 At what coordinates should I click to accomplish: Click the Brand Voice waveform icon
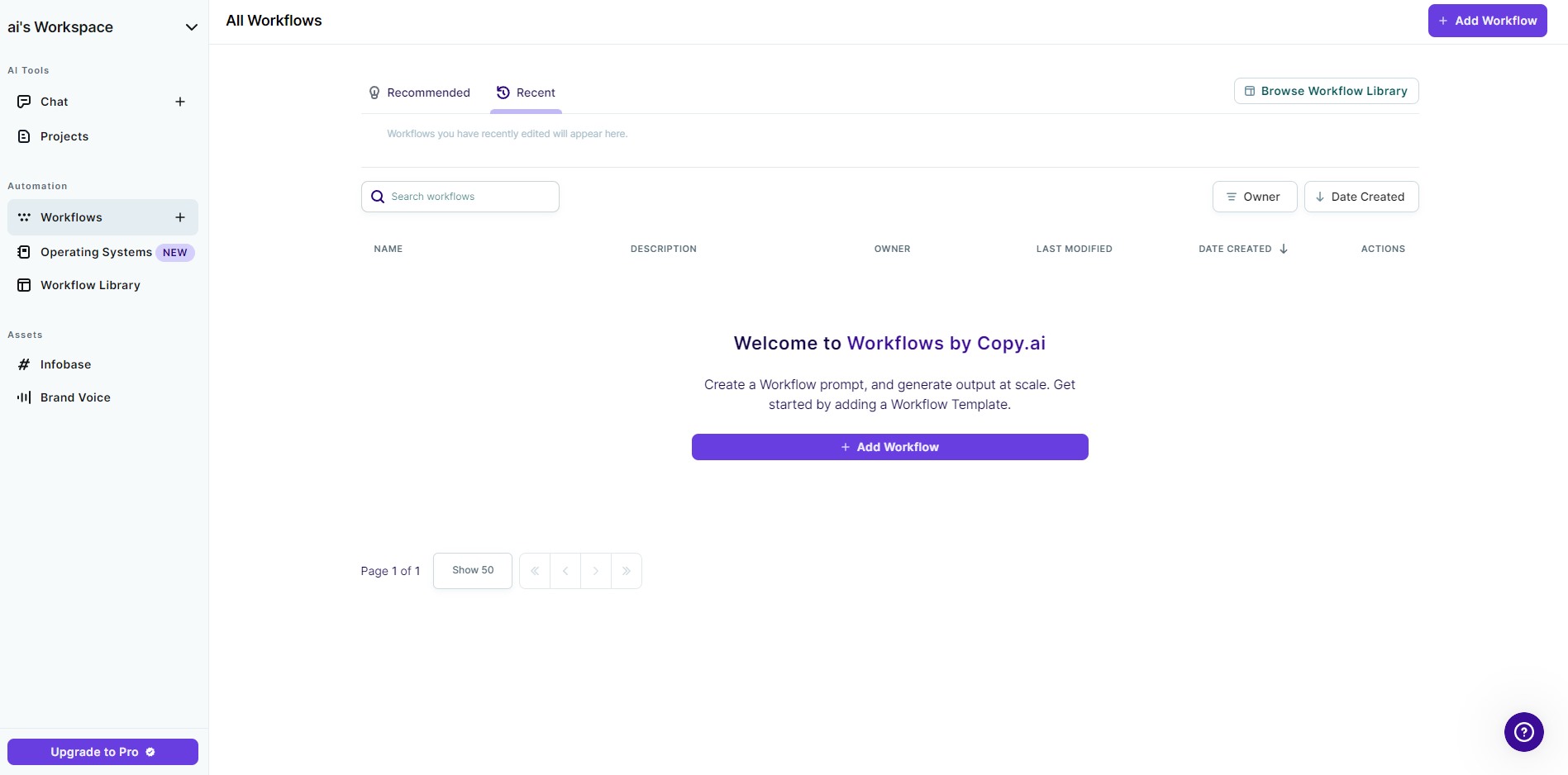click(24, 397)
